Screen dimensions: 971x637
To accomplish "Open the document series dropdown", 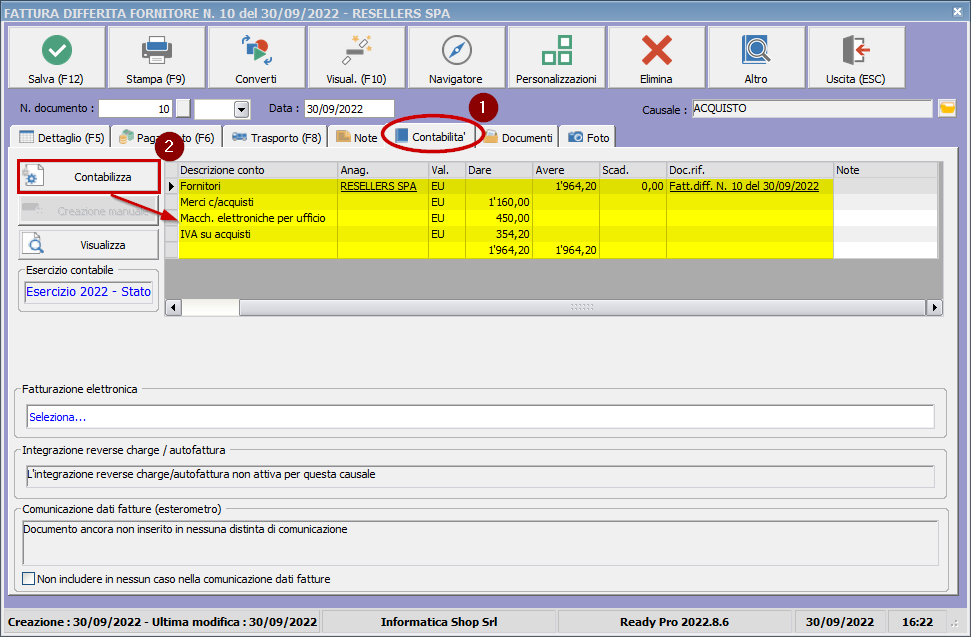I will [x=242, y=110].
